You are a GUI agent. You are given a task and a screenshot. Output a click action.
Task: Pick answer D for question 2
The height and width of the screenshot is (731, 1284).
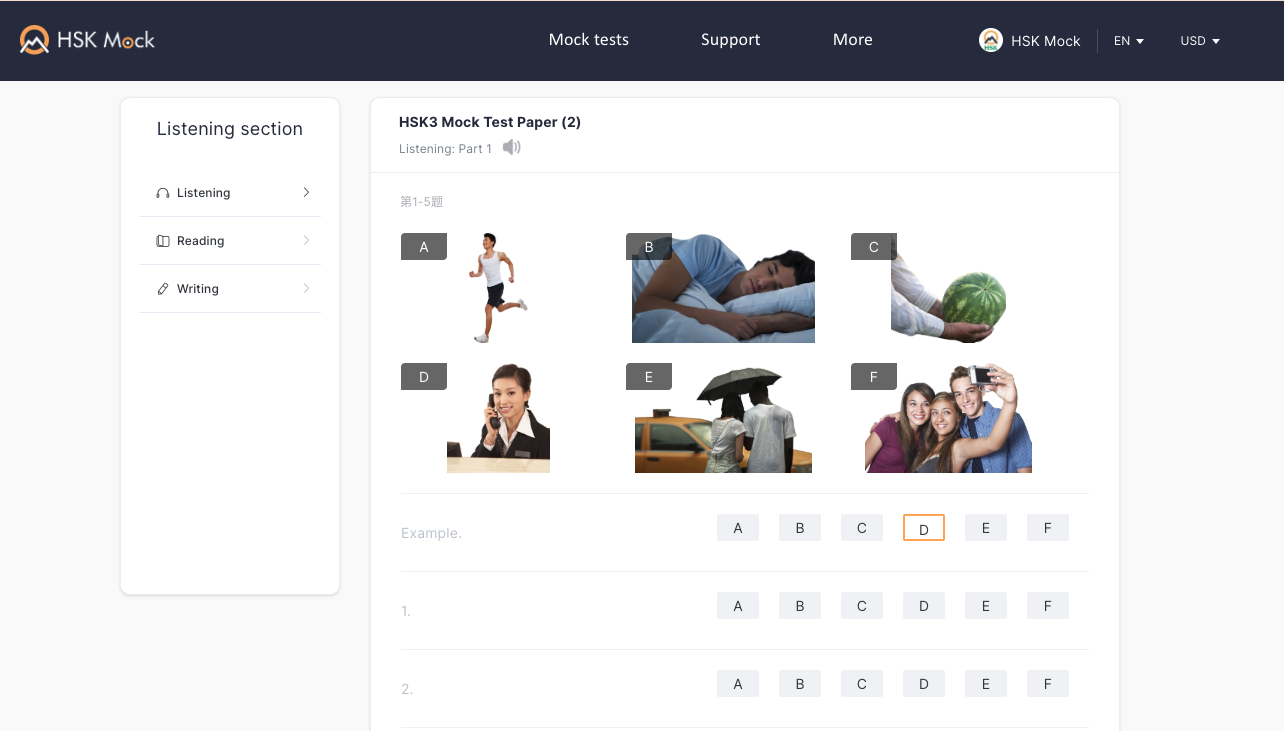point(924,684)
